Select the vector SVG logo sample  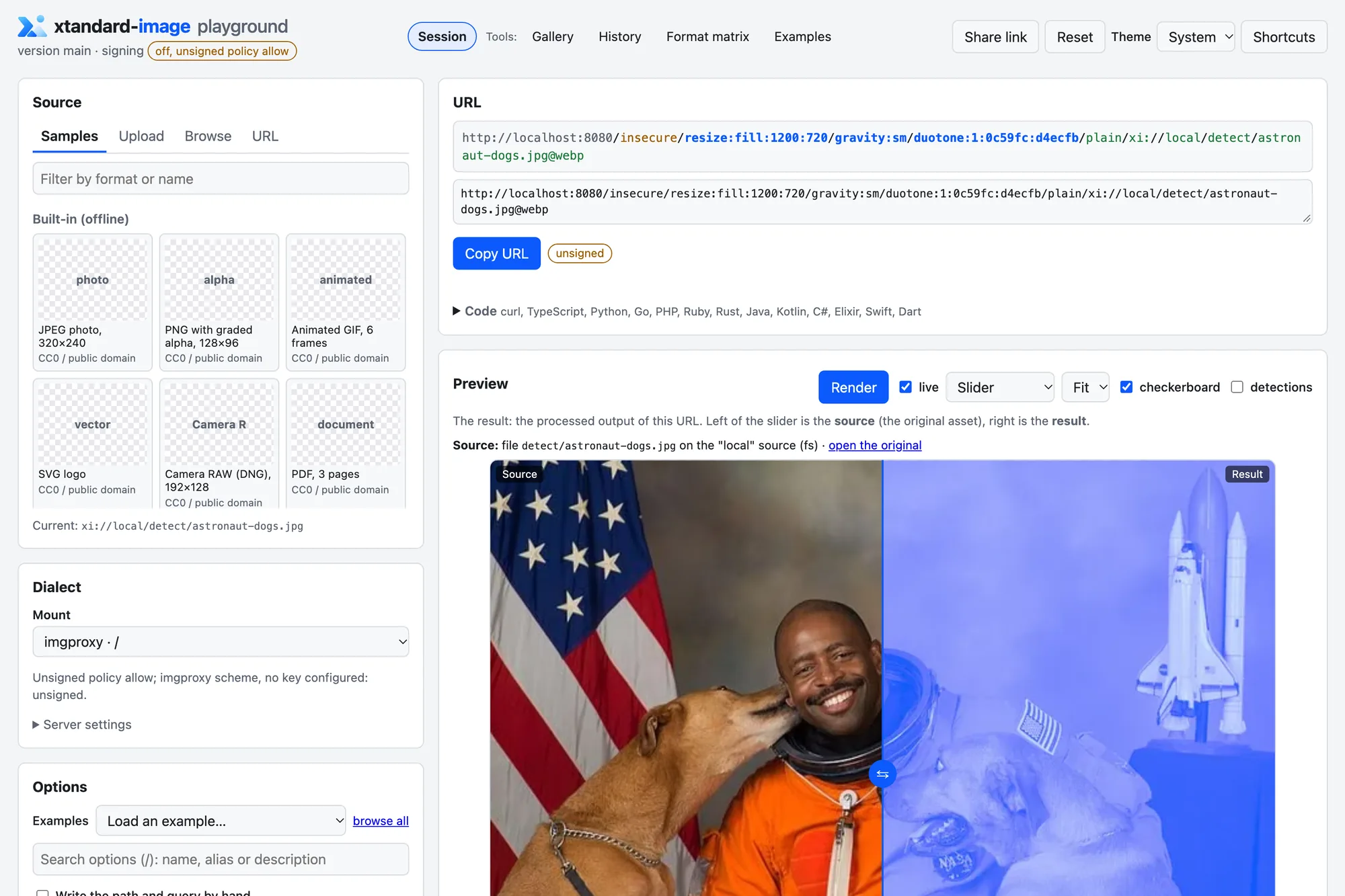(x=93, y=444)
